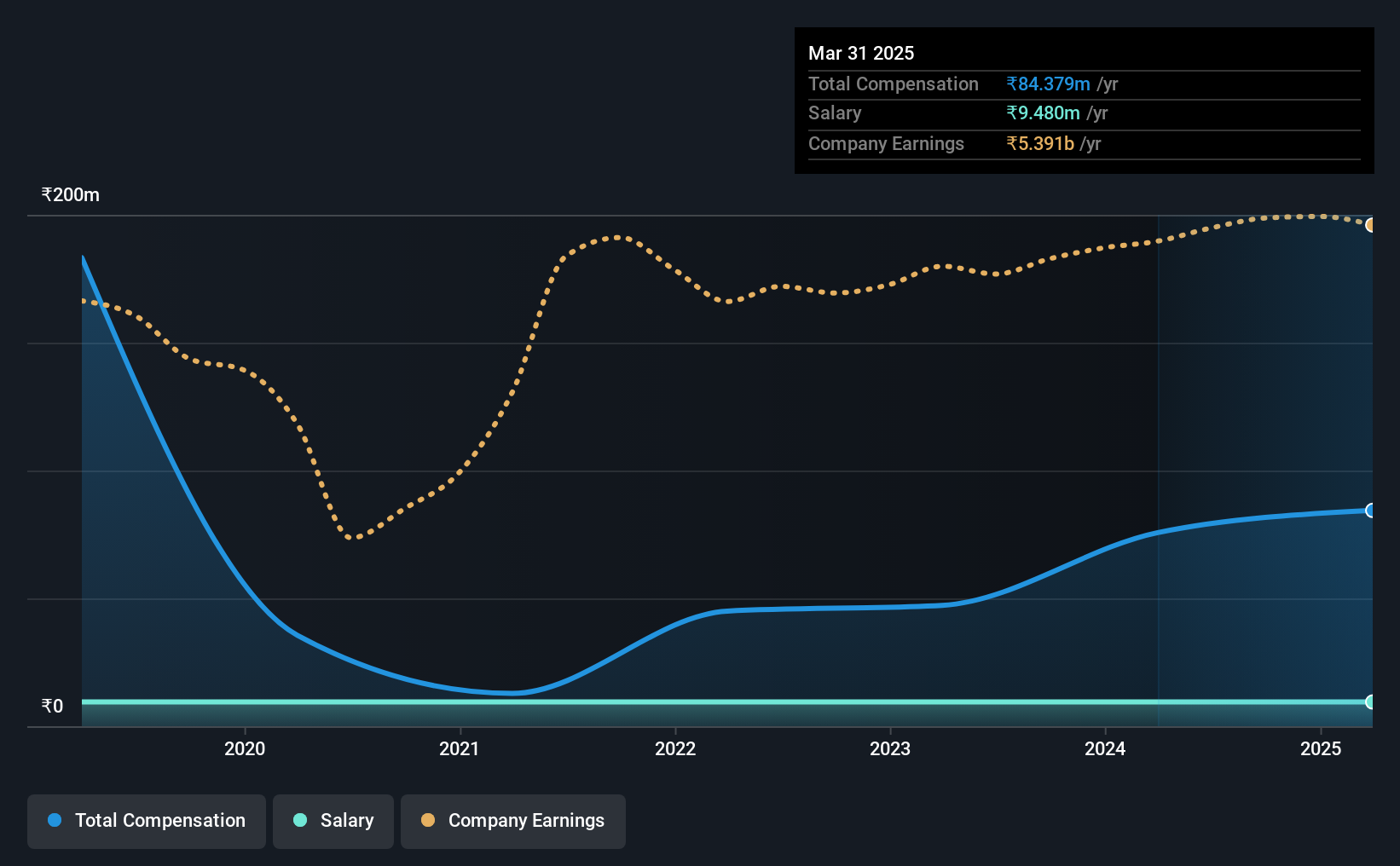Click the blue Total Compensation legend dot
1400x866 pixels.
55,820
